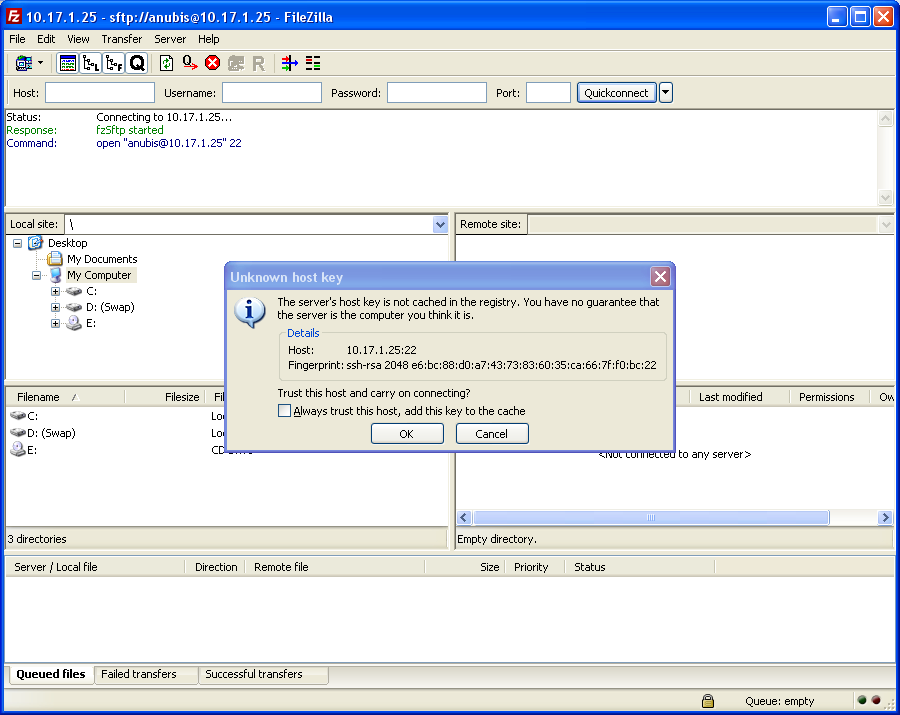Open the Quickconnect history dropdown arrow
Screen dimensions: 900x715
[x=666, y=92]
